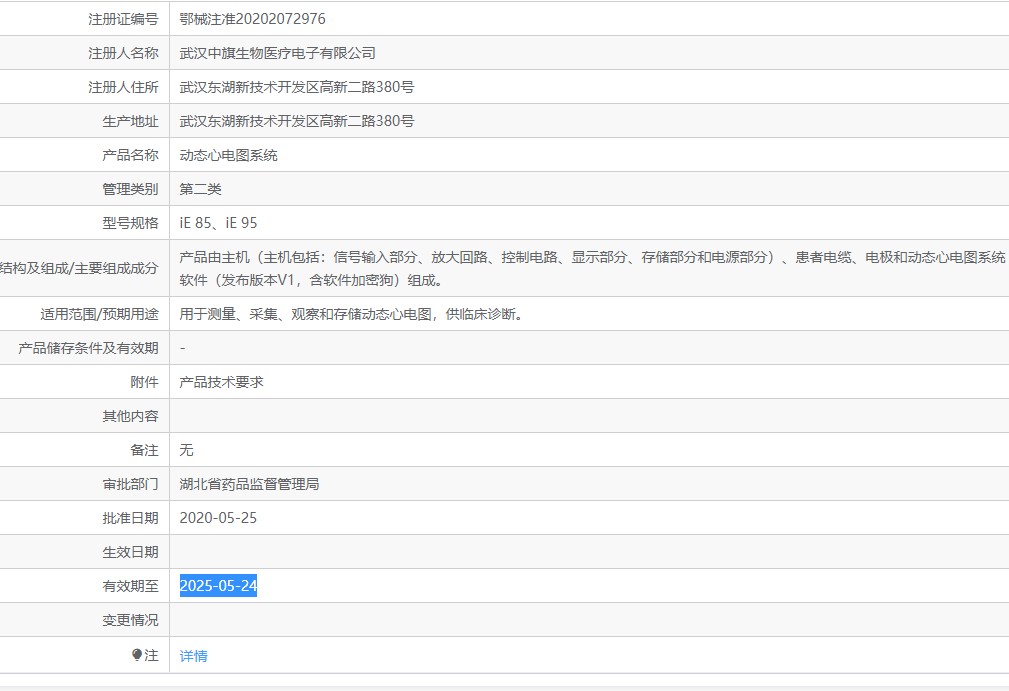Click the 型号规格 label
This screenshot has width=1009, height=691.
click(130, 223)
